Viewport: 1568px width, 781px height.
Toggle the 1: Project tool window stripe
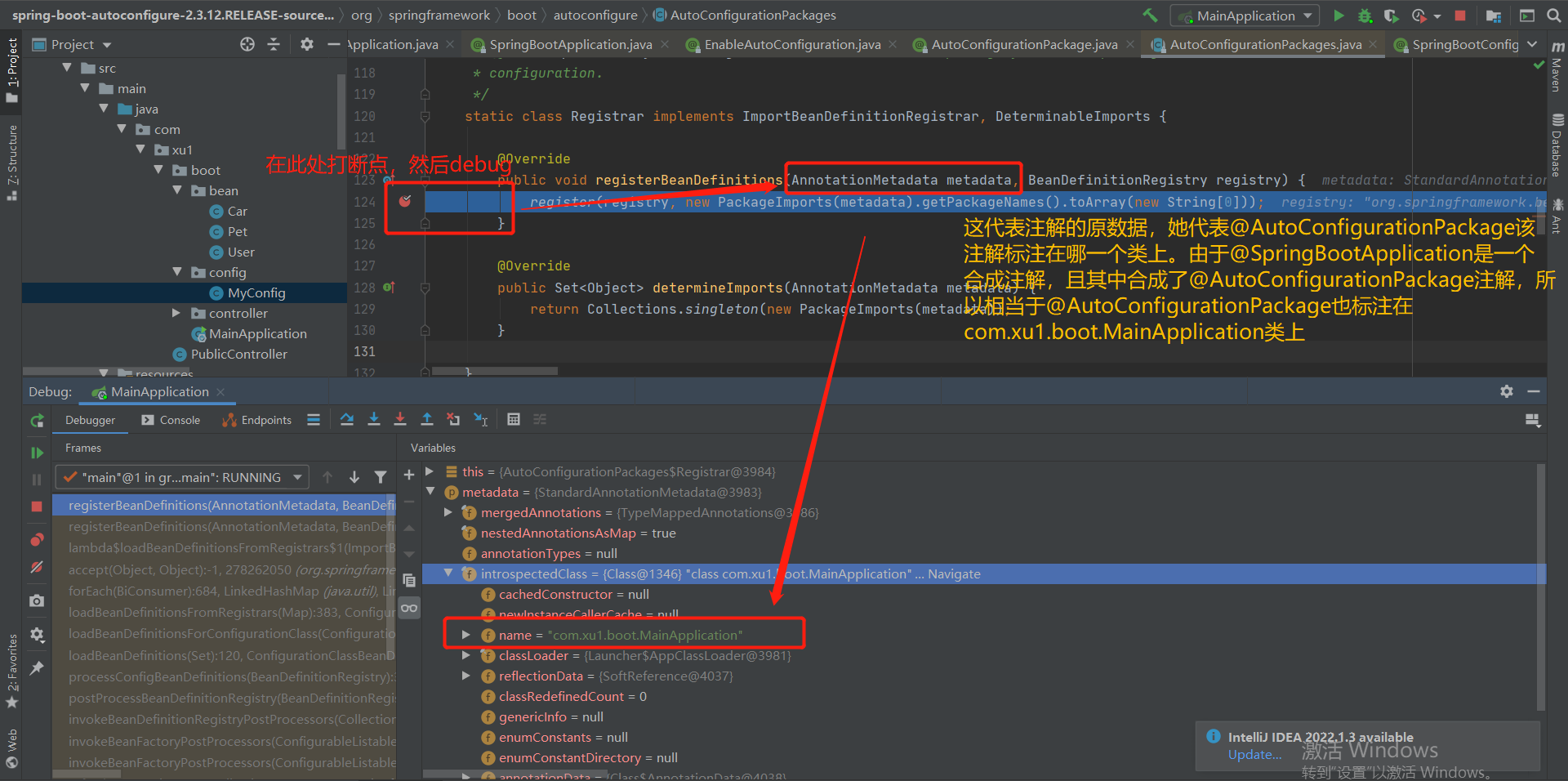tap(12, 70)
